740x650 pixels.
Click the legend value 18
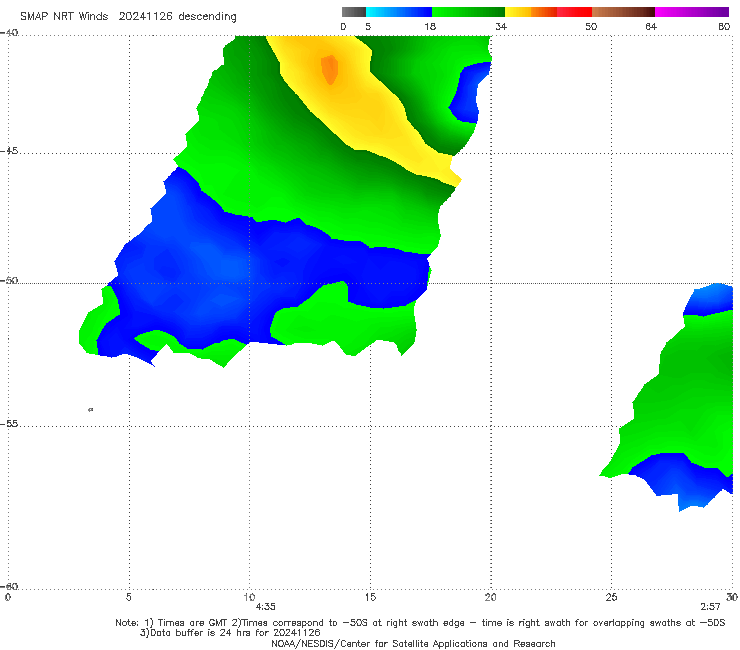[x=430, y=26]
